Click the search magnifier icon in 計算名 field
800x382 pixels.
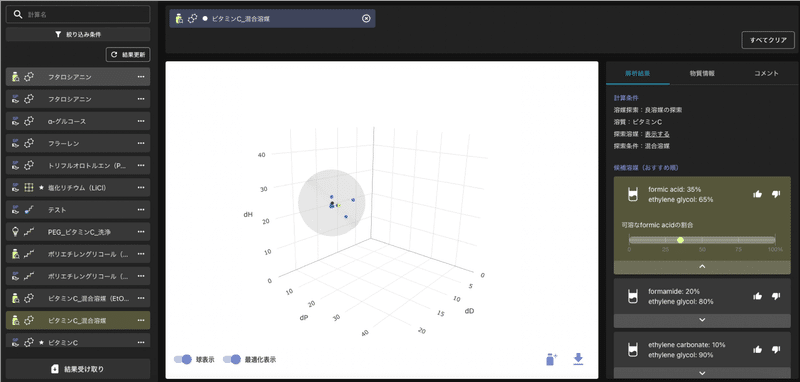[18, 15]
